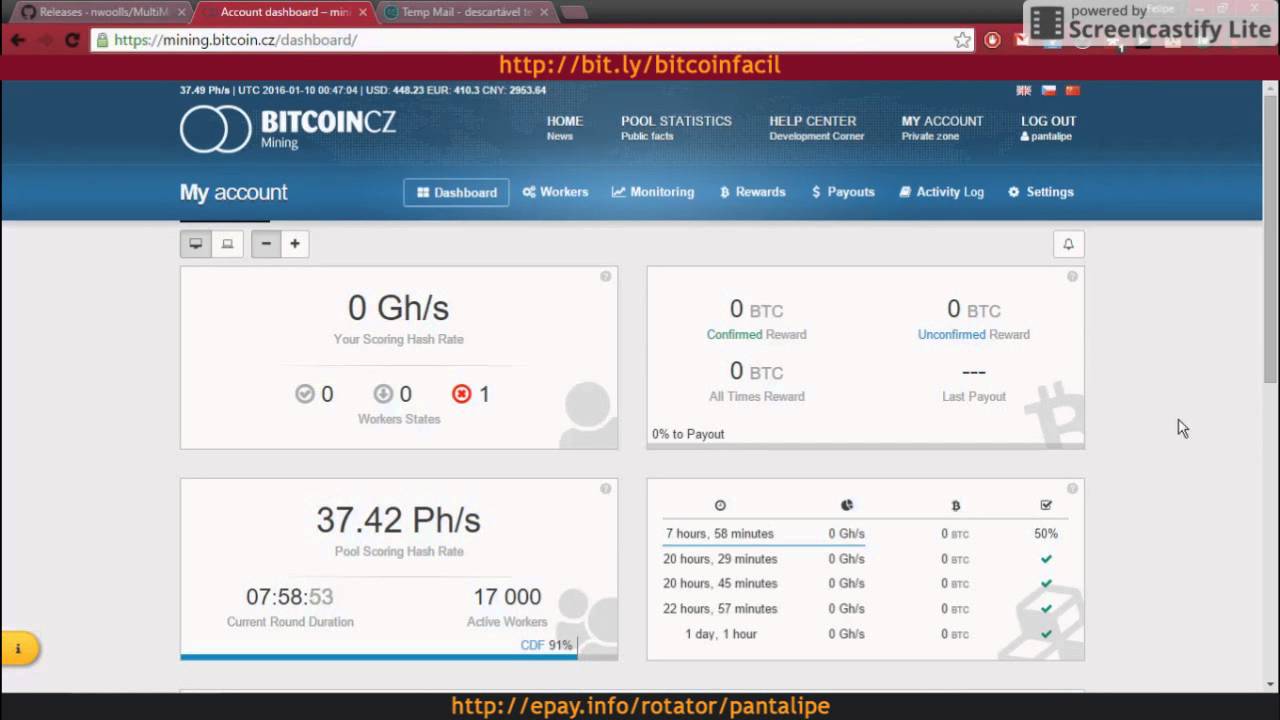Open POOL STATISTICS menu

[x=676, y=127]
